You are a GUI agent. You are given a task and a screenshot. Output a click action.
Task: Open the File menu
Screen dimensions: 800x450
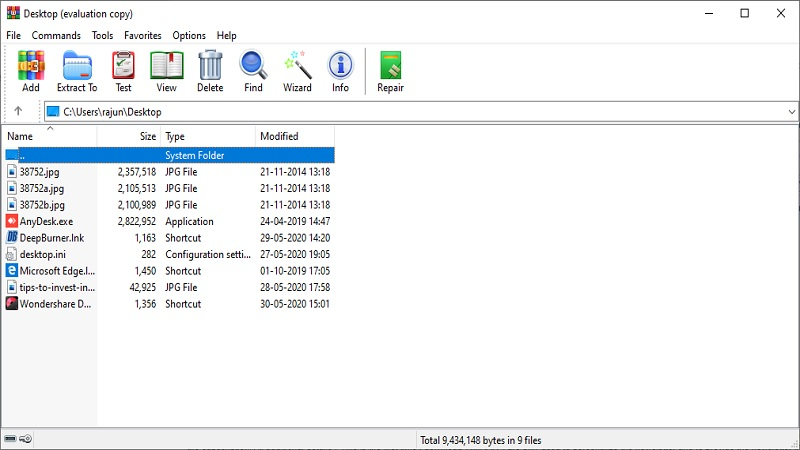(x=14, y=35)
